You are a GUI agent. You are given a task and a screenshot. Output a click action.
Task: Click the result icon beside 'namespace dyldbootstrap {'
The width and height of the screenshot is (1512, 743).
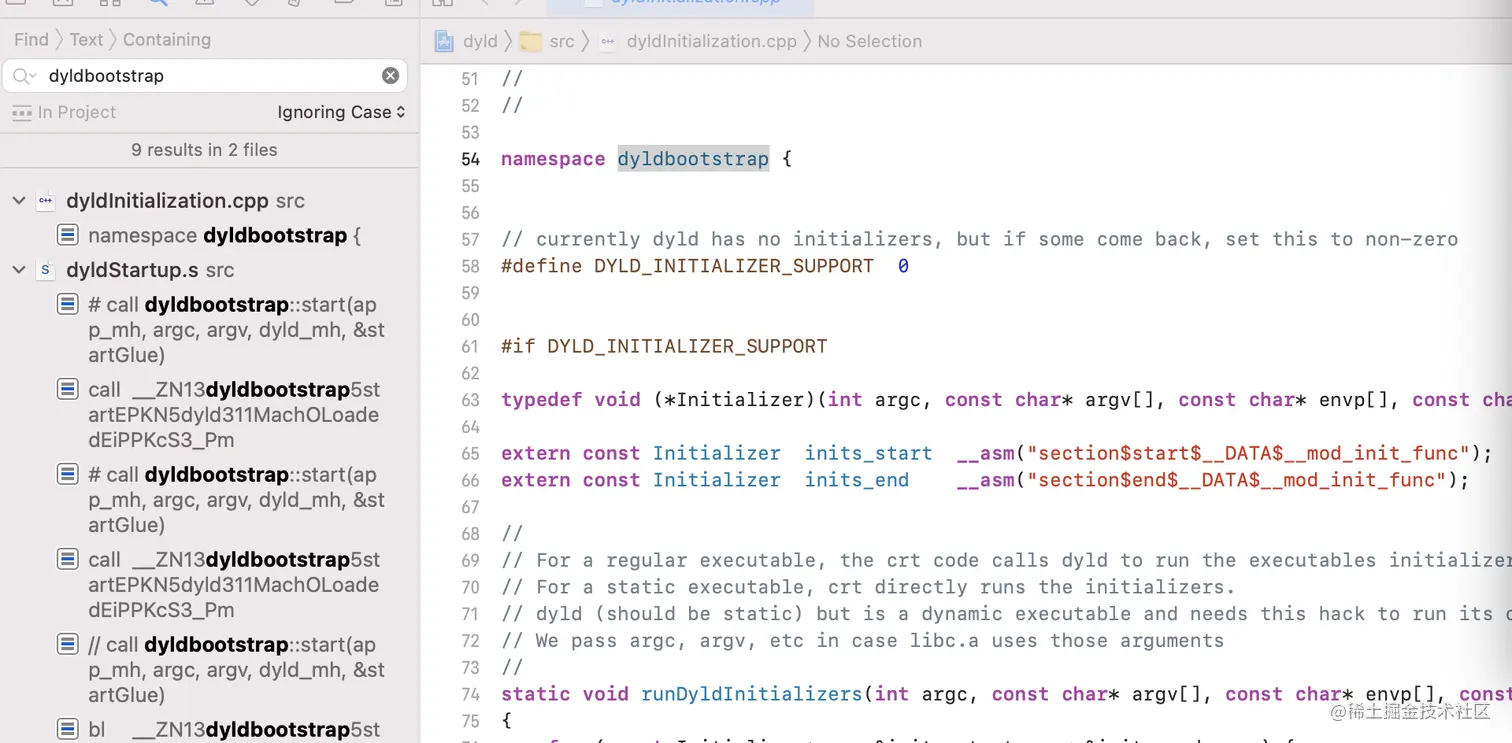click(67, 236)
